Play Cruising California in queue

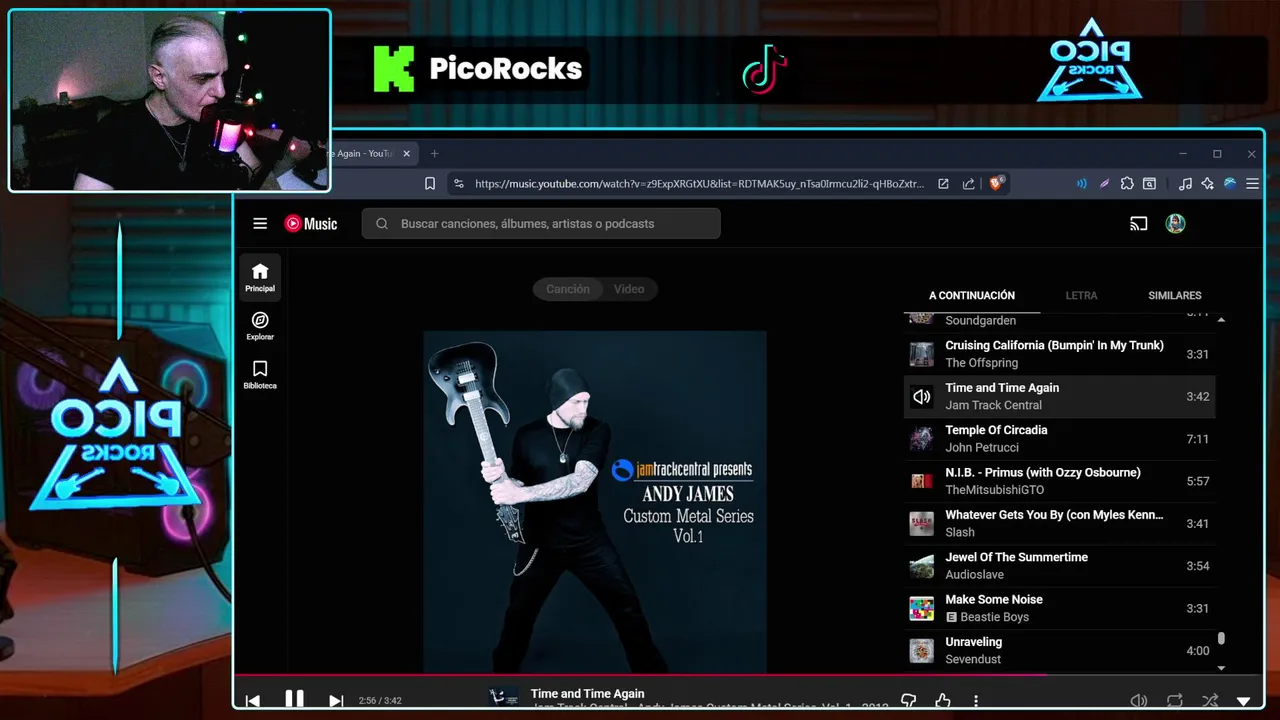(1059, 354)
